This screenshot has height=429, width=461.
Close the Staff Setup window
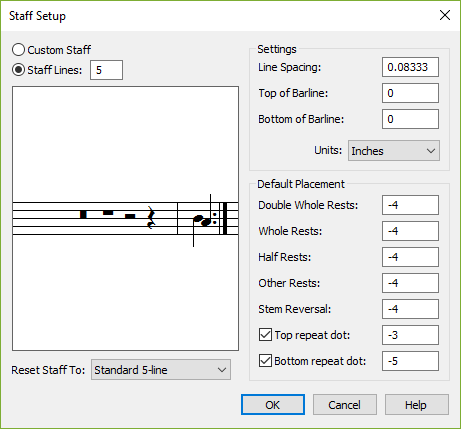pyautogui.click(x=445, y=15)
